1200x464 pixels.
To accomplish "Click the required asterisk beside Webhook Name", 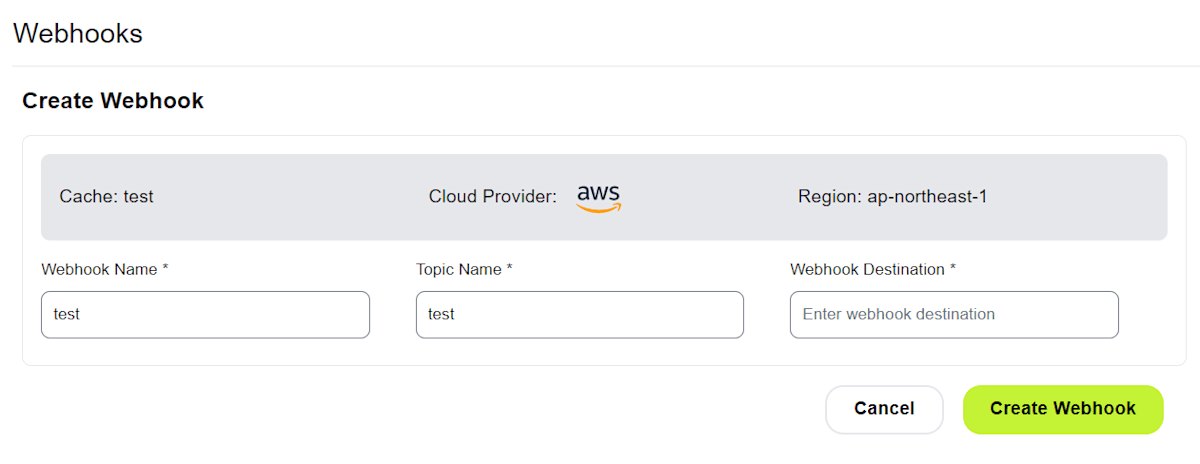I will point(166,268).
